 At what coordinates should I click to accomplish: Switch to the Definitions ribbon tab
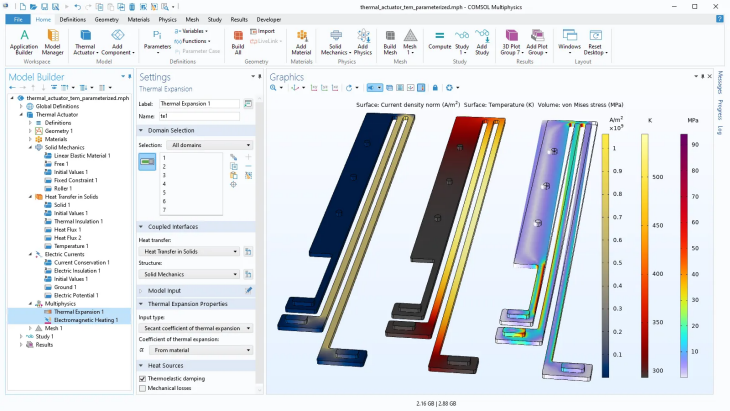[73, 20]
